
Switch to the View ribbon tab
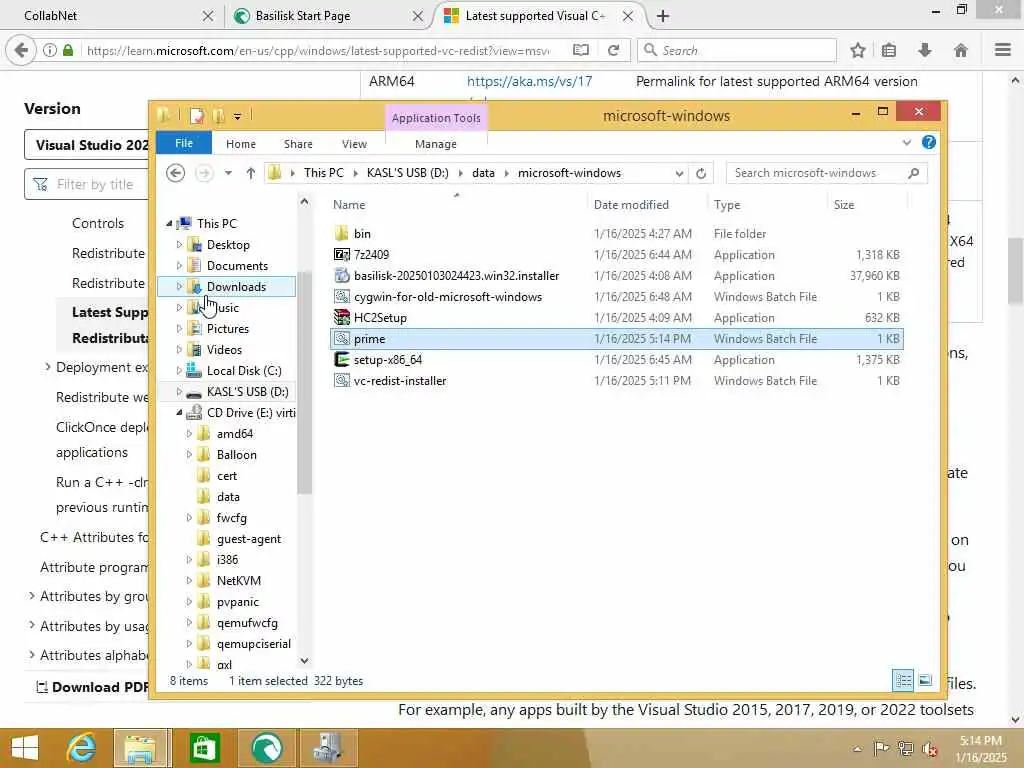click(x=354, y=144)
